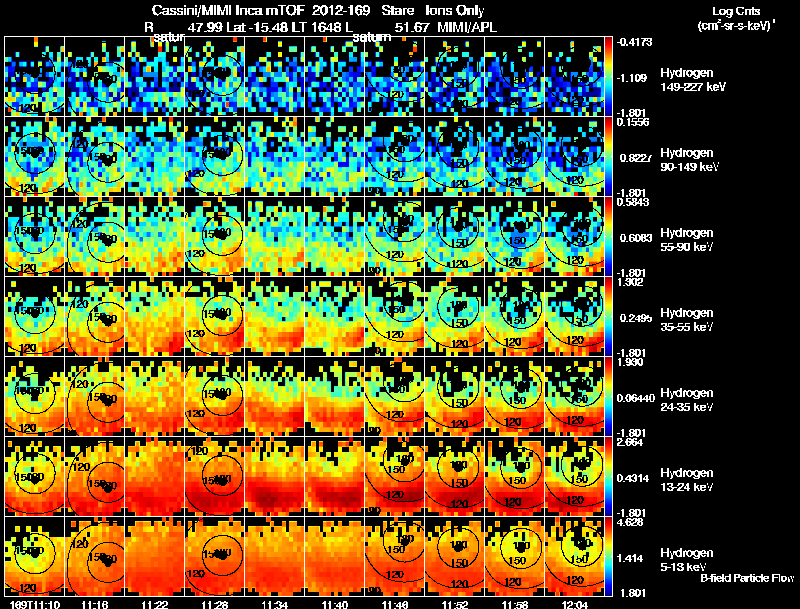
Task: Open the 55-90 keV image panel at 11:16
Action: [95, 236]
